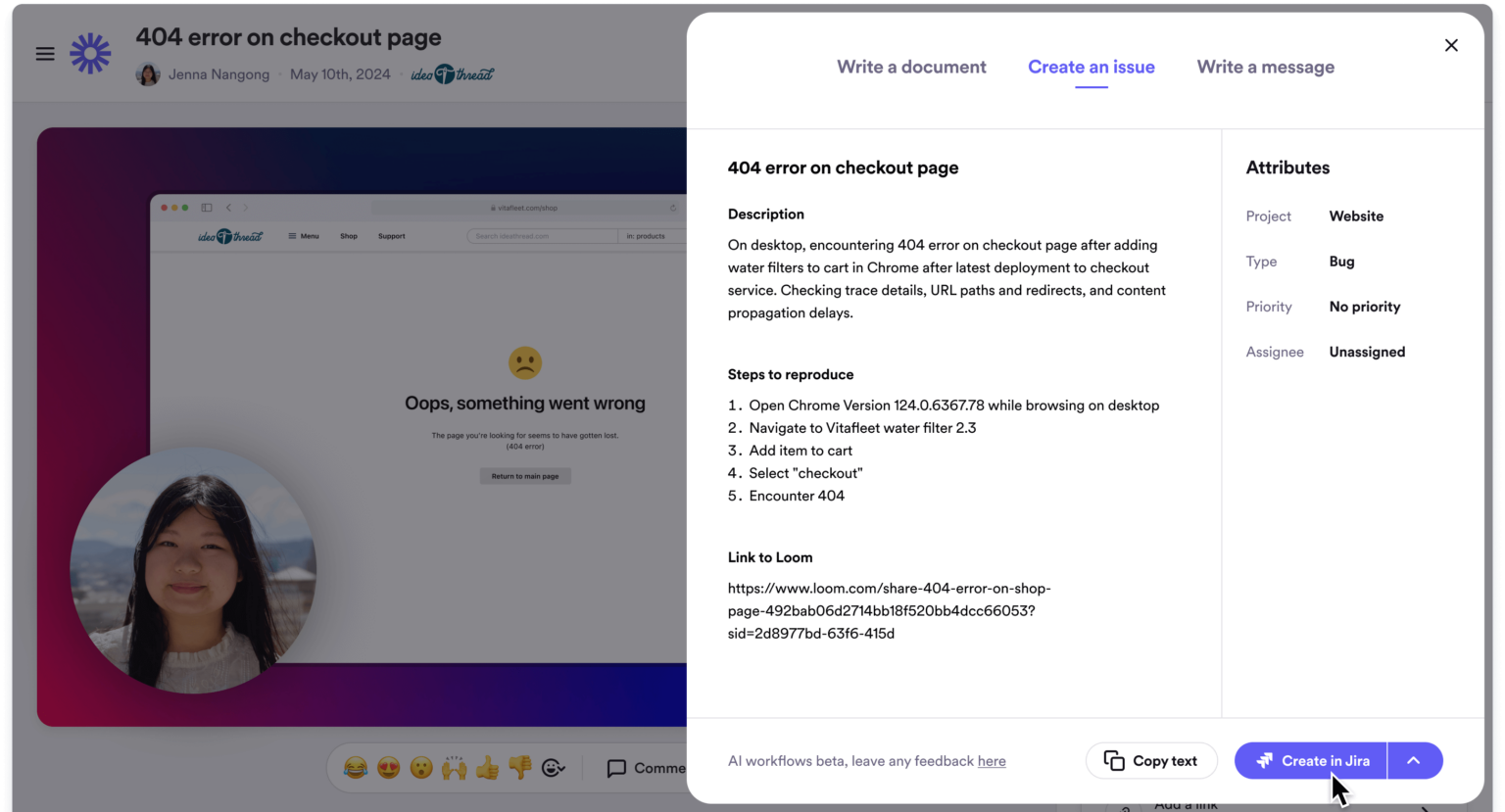1505x812 pixels.
Task: Click Jenna Nangong's profile avatar
Action: tap(147, 73)
